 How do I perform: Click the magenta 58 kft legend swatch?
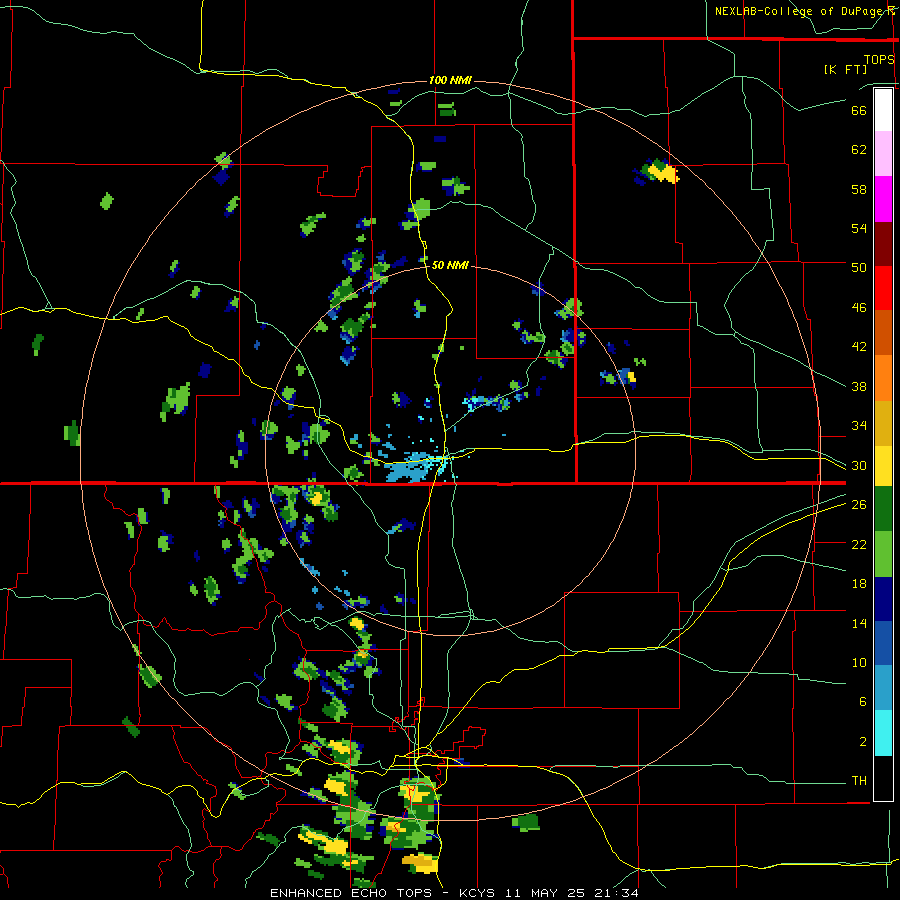883,199
